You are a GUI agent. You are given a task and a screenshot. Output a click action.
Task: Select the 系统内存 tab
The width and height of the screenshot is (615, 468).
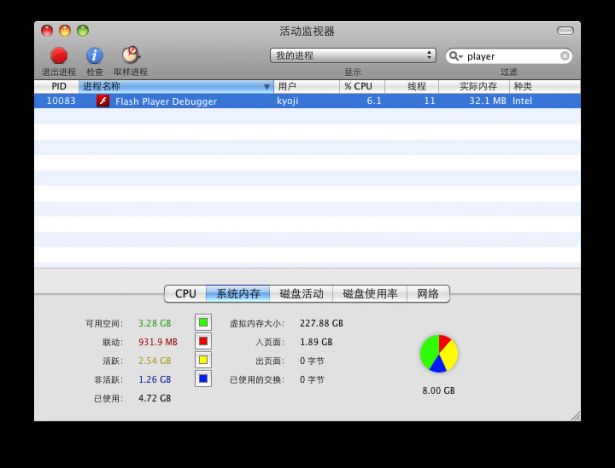(238, 294)
